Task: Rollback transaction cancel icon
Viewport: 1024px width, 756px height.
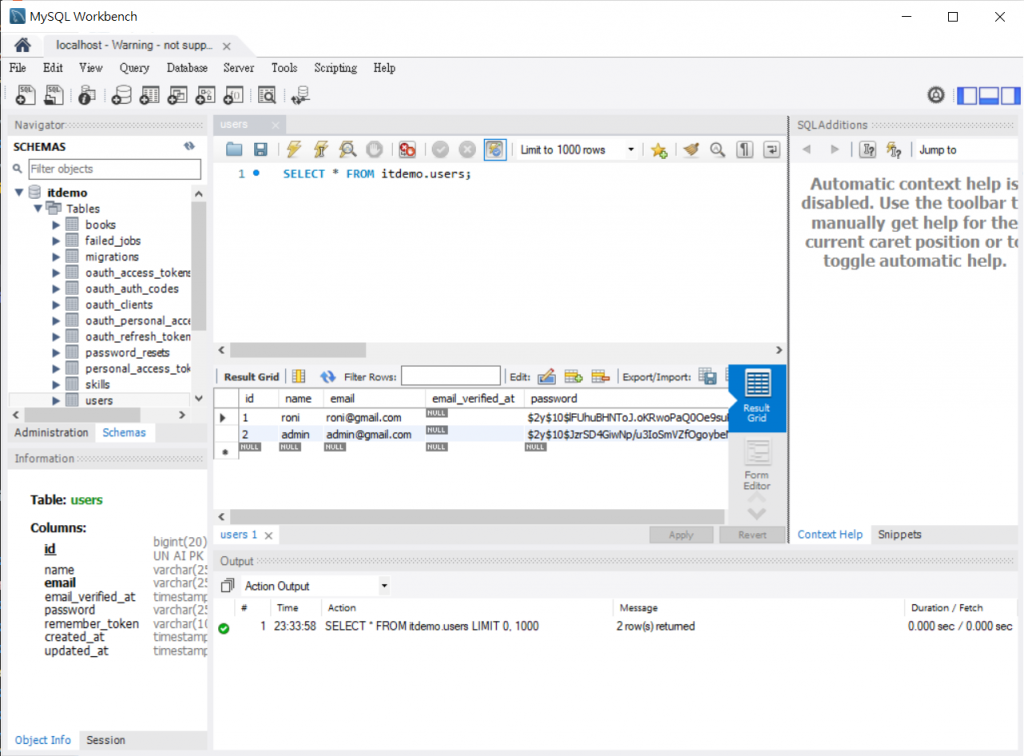Action: pyautogui.click(x=467, y=150)
